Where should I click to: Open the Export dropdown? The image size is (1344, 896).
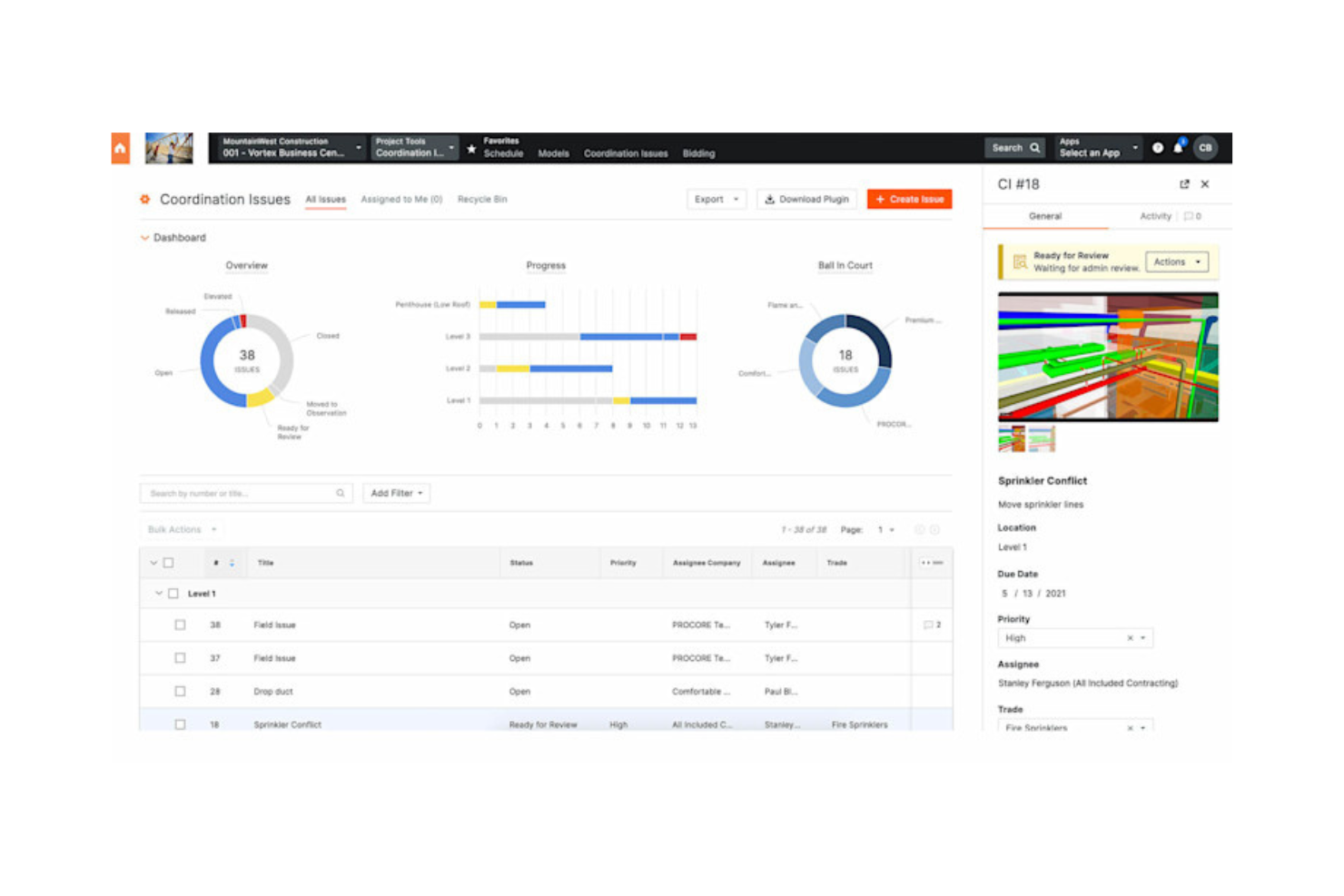pos(716,199)
